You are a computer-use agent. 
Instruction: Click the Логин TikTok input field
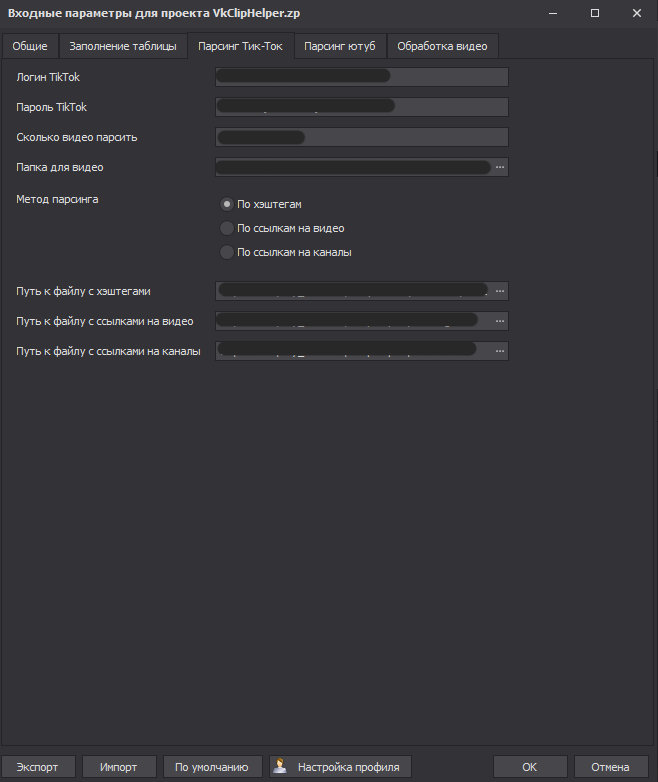(361, 78)
